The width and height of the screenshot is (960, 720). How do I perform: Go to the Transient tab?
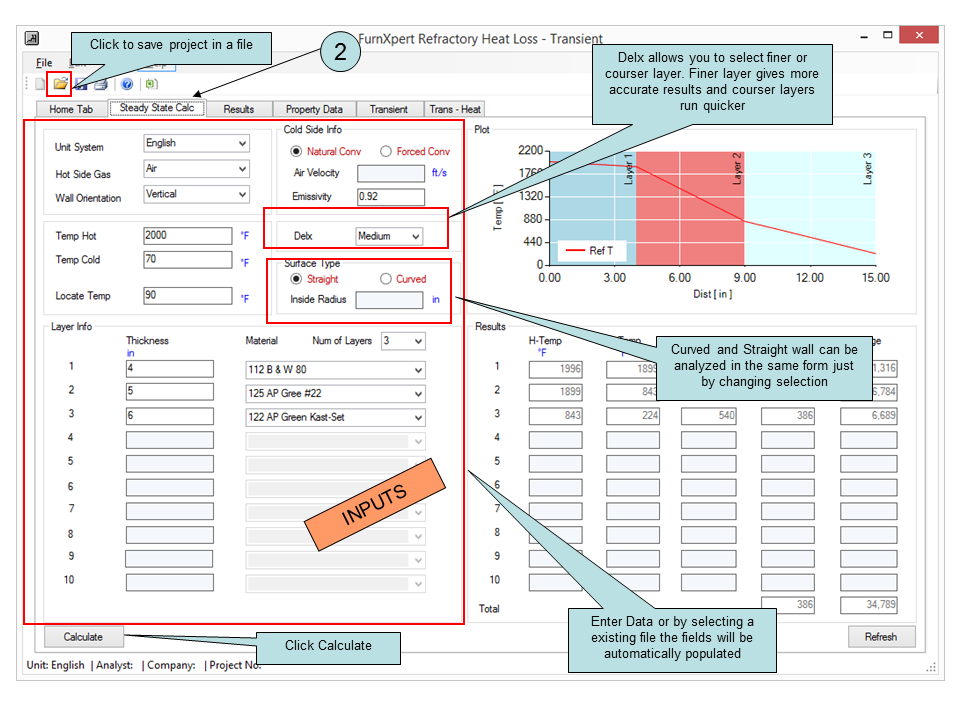point(389,109)
